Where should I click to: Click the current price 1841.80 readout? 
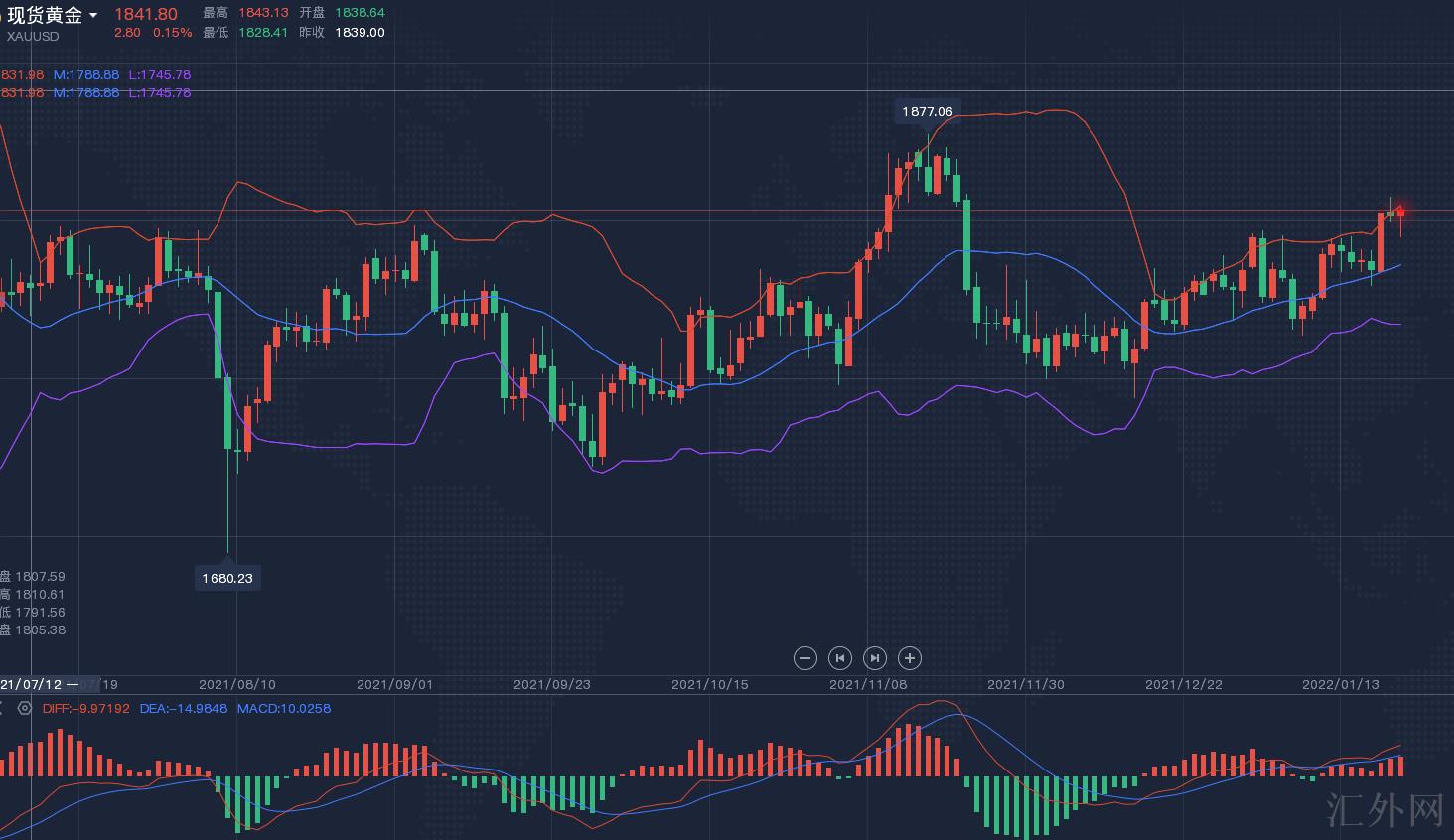(x=146, y=14)
